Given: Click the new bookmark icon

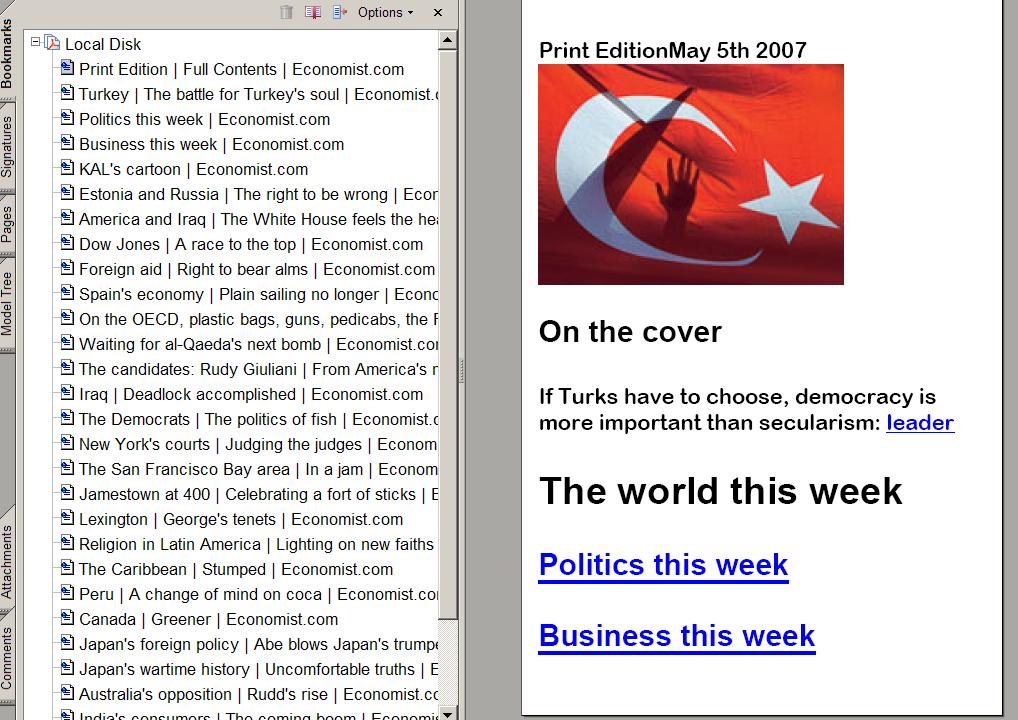Looking at the screenshot, I should click(313, 12).
